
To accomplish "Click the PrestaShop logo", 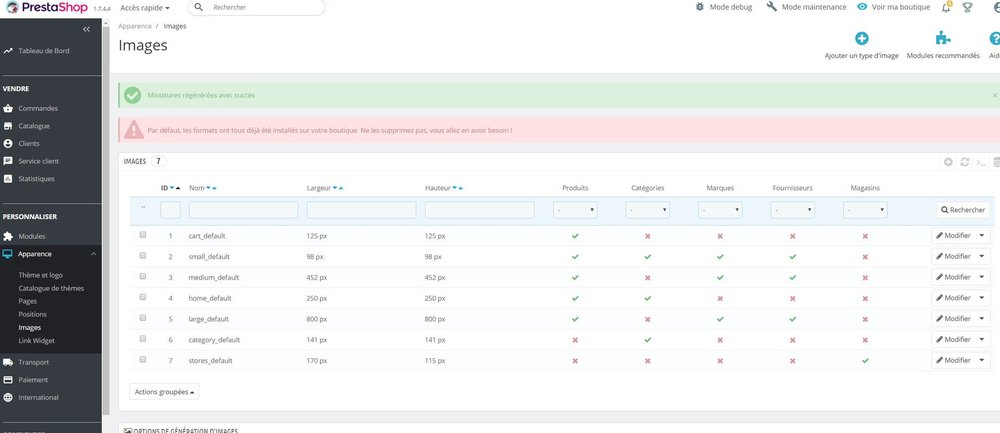I will tap(46, 7).
